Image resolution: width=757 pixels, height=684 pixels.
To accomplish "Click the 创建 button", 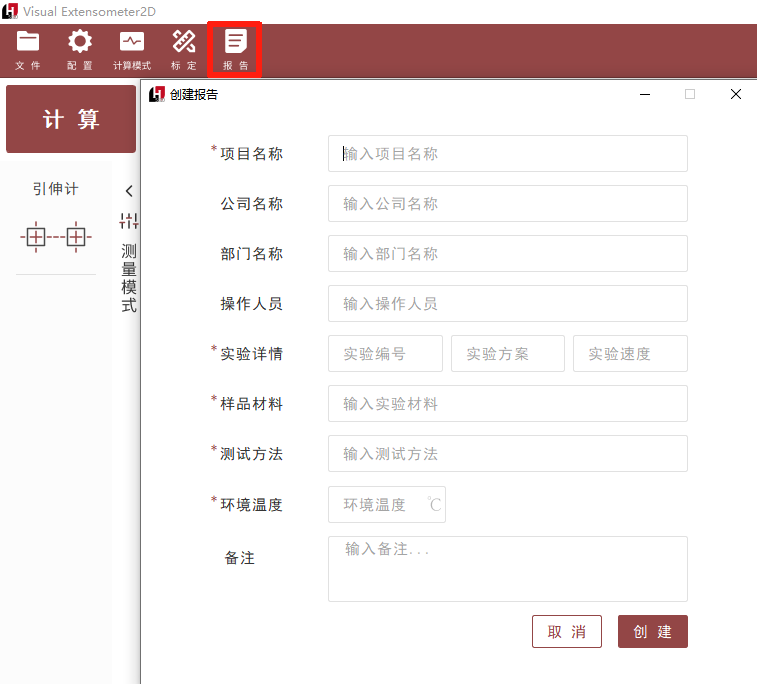I will point(652,632).
